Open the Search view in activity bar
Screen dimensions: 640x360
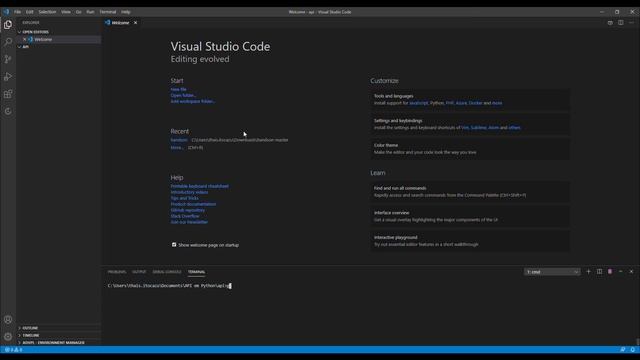click(8, 42)
